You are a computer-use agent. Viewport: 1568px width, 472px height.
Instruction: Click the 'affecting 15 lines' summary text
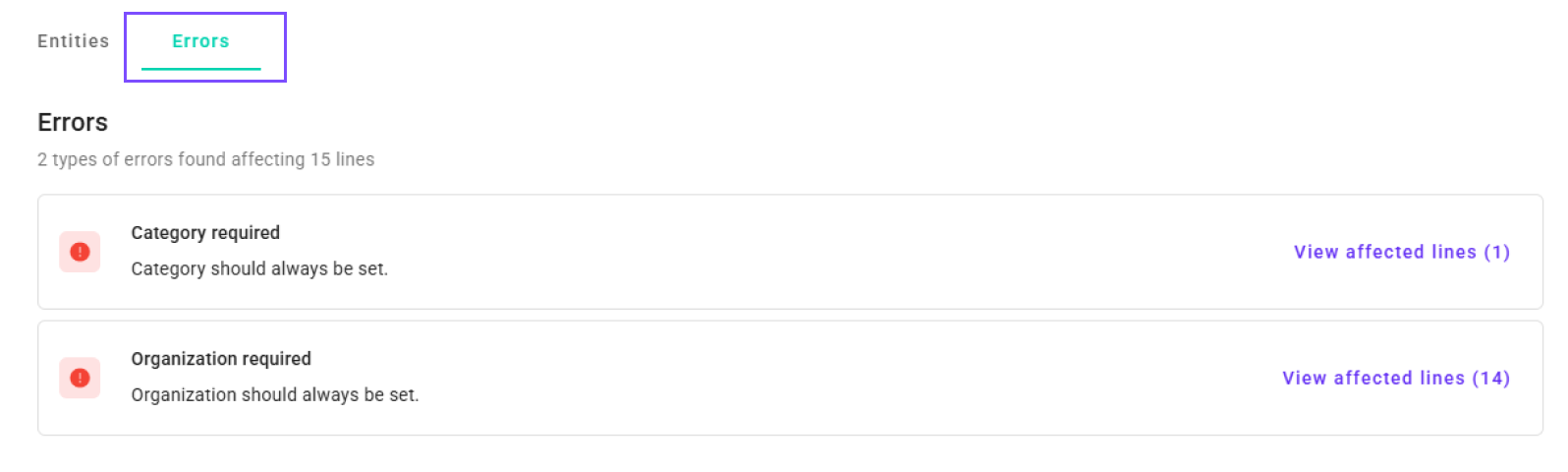point(303,159)
